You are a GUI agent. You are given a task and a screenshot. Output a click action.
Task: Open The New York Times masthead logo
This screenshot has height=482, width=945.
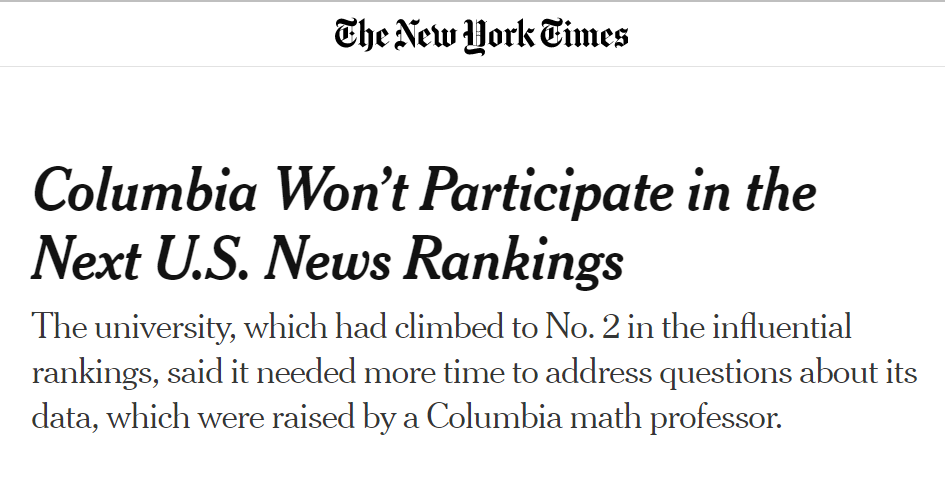[482, 36]
